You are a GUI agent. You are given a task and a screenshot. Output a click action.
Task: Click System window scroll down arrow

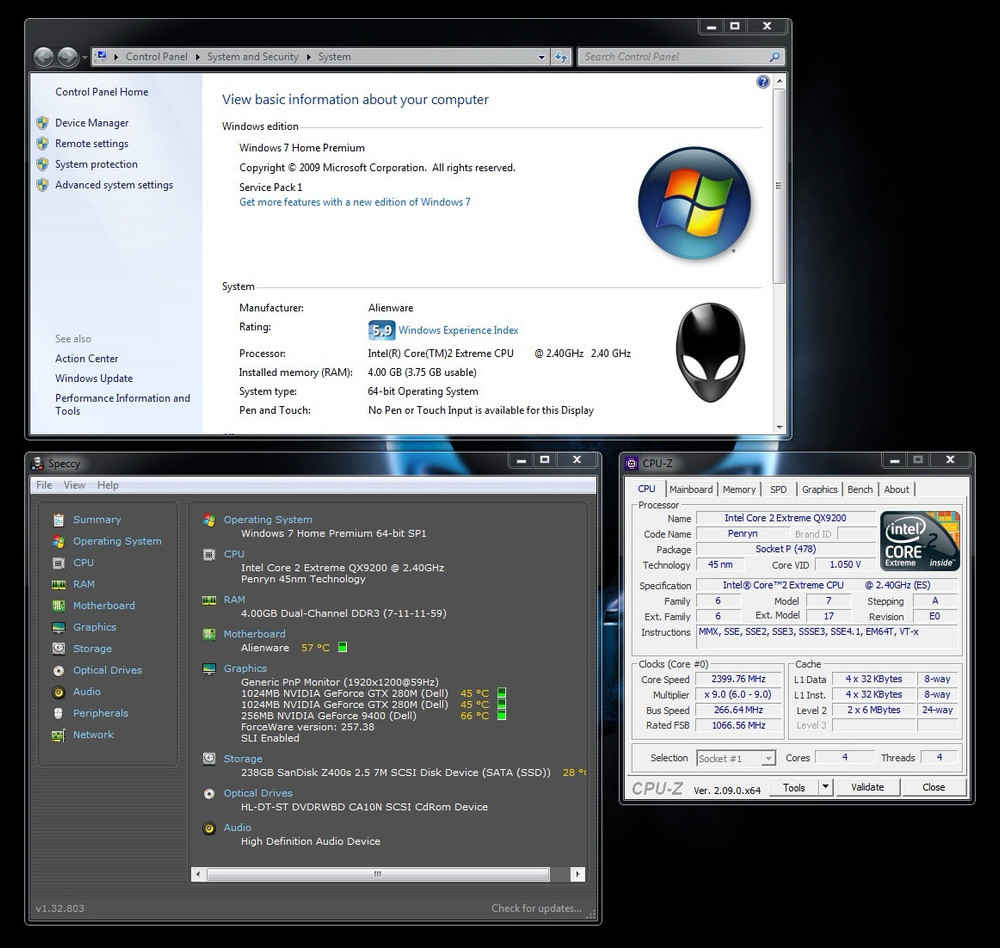779,427
